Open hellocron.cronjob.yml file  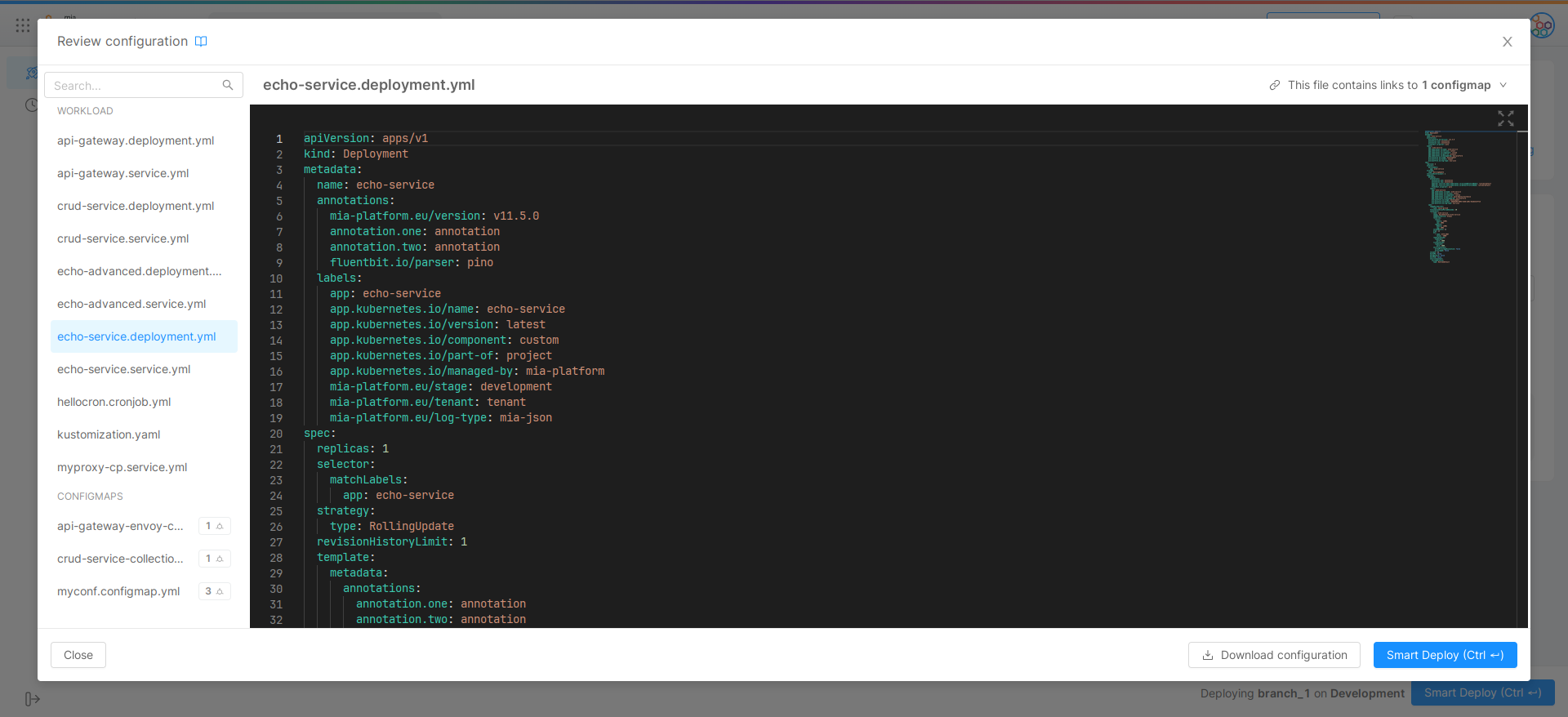114,402
